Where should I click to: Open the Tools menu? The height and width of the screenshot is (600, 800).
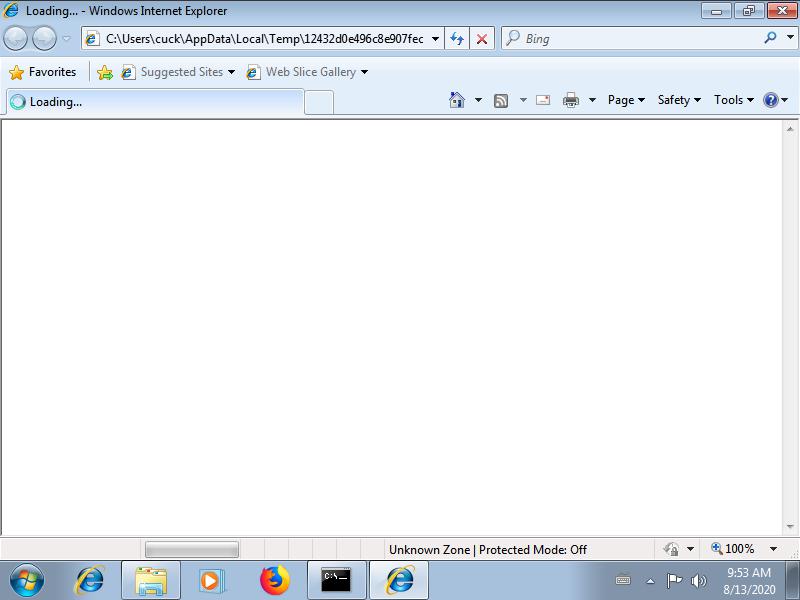(x=734, y=100)
